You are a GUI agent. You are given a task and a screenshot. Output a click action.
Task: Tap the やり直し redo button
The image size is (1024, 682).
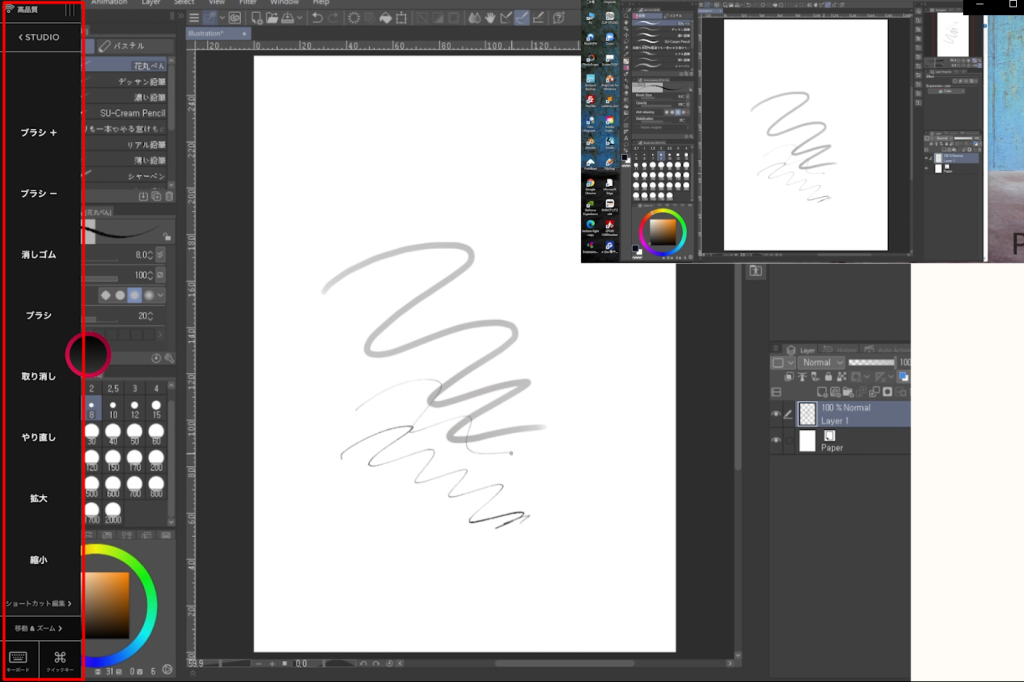pyautogui.click(x=39, y=437)
